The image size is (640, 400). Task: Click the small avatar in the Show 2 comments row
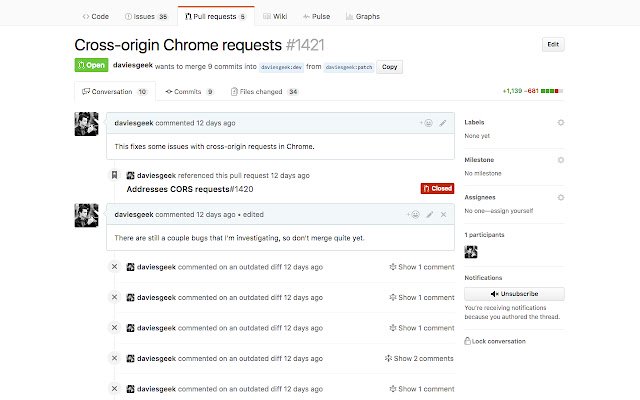tap(130, 358)
